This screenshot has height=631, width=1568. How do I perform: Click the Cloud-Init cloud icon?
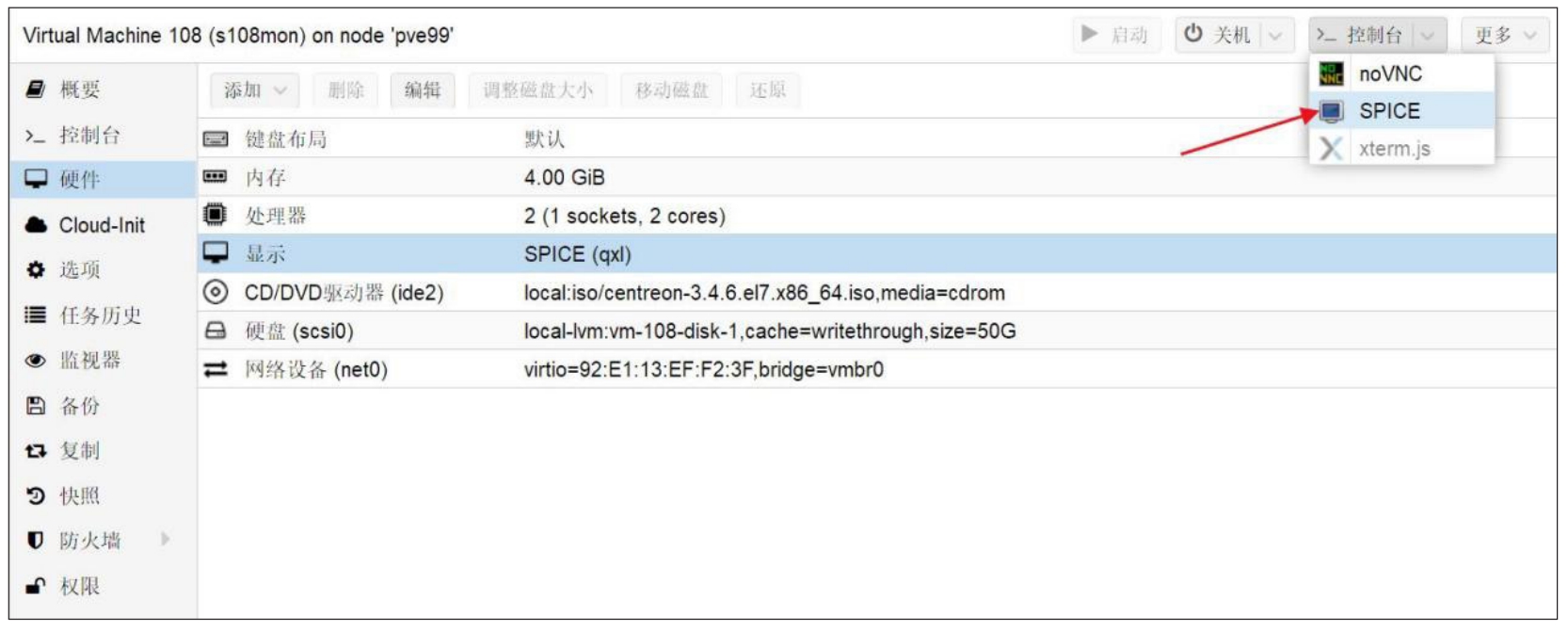tap(36, 225)
